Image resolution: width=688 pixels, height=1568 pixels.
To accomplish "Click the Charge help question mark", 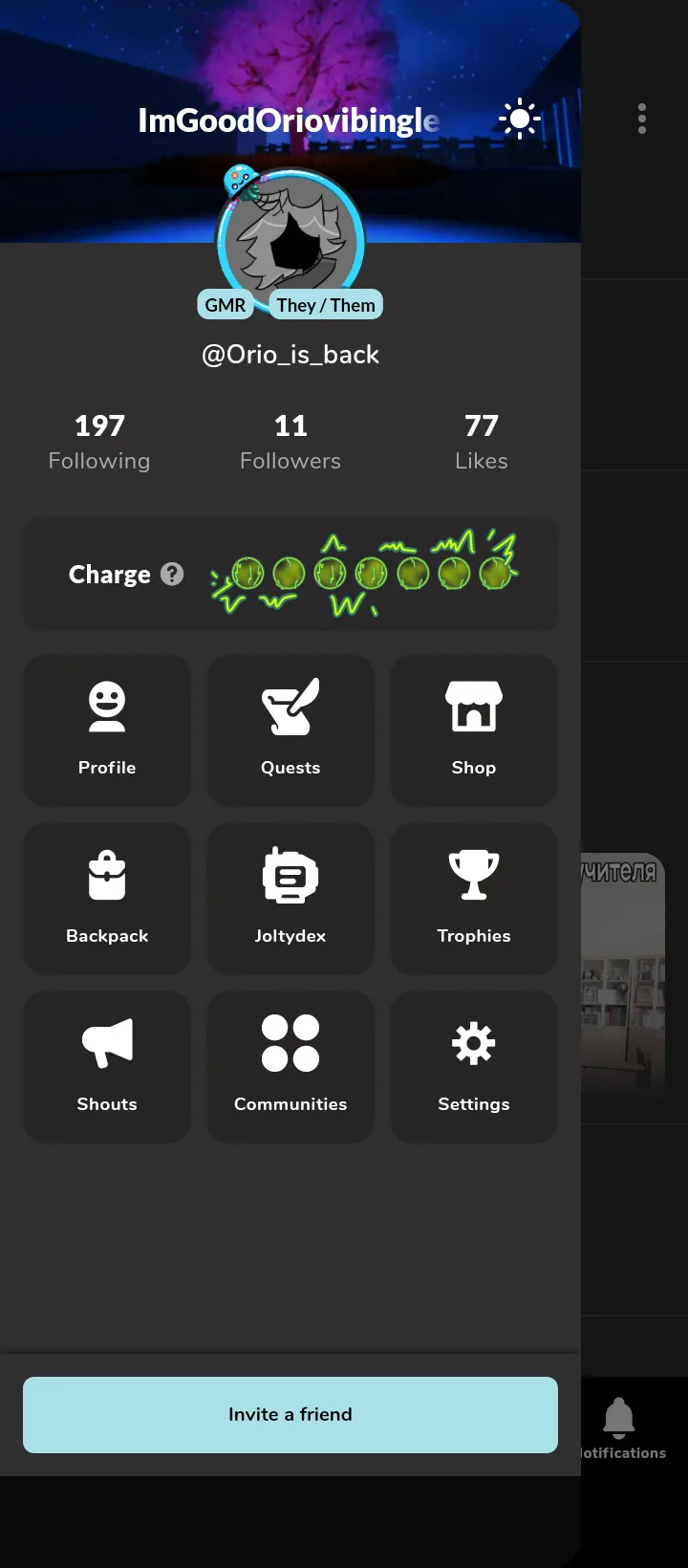I will [172, 574].
